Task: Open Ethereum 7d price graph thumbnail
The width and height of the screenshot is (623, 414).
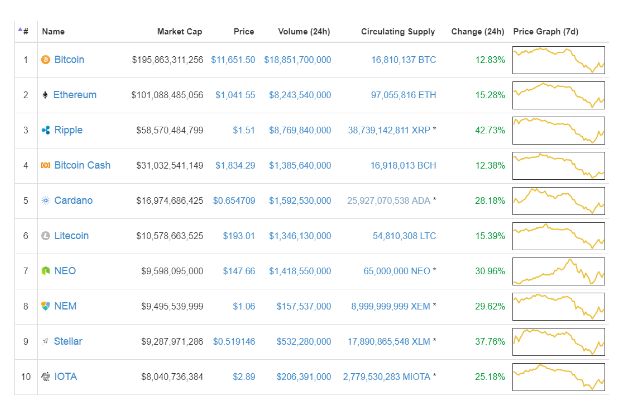Action: click(x=558, y=95)
